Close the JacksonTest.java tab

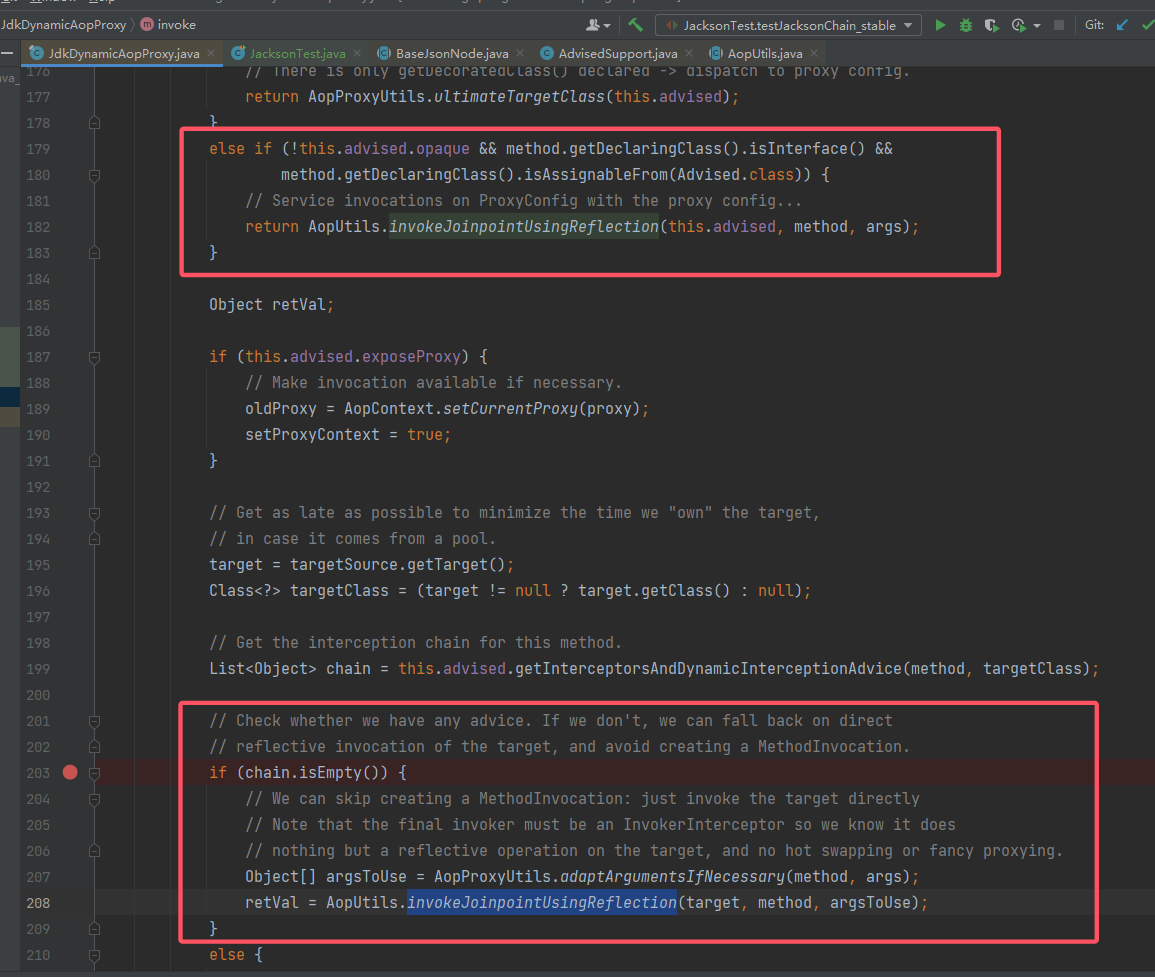(357, 53)
